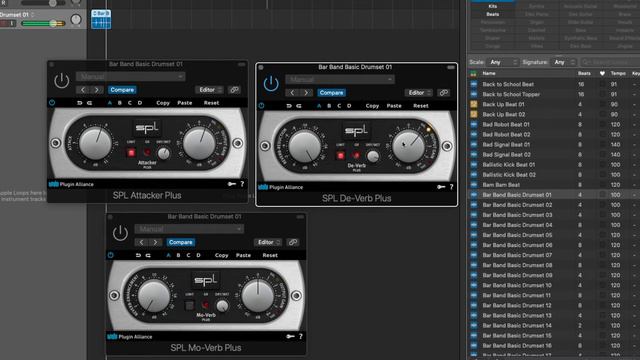640x360 pixels.
Task: Open Manual preset dropdown in Mo-Verb Plus
Action: (x=189, y=229)
